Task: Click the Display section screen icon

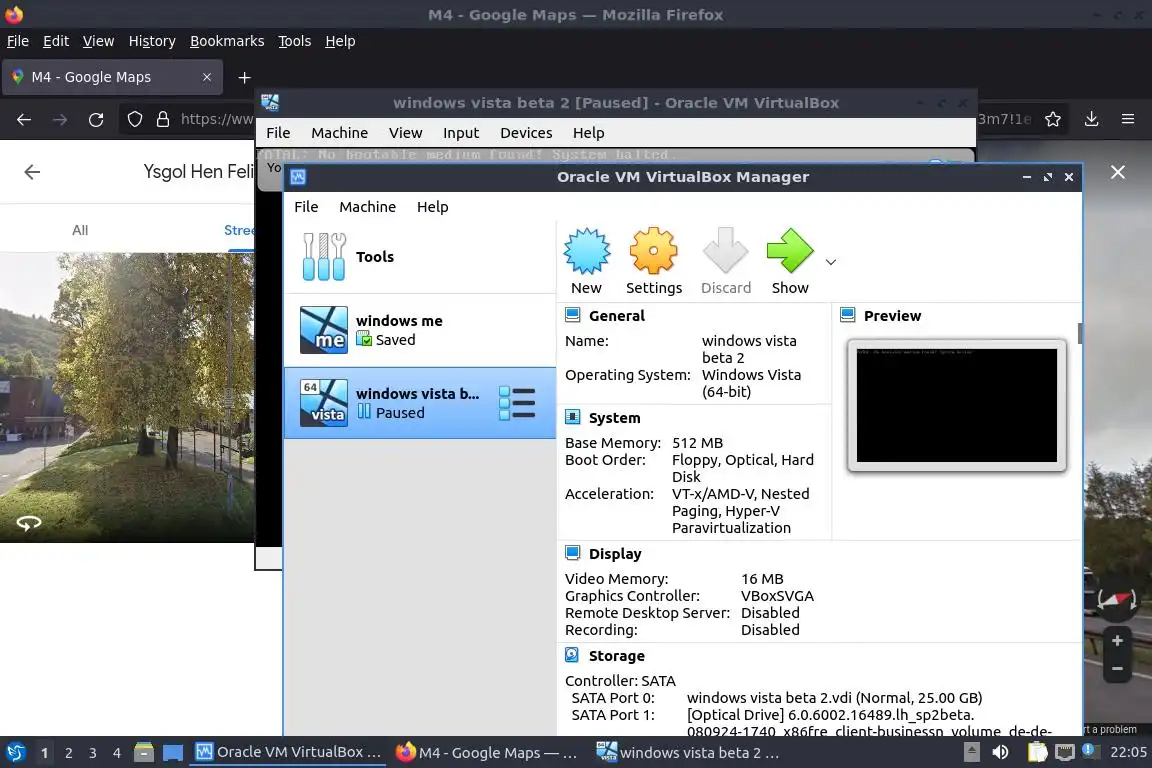Action: point(572,553)
